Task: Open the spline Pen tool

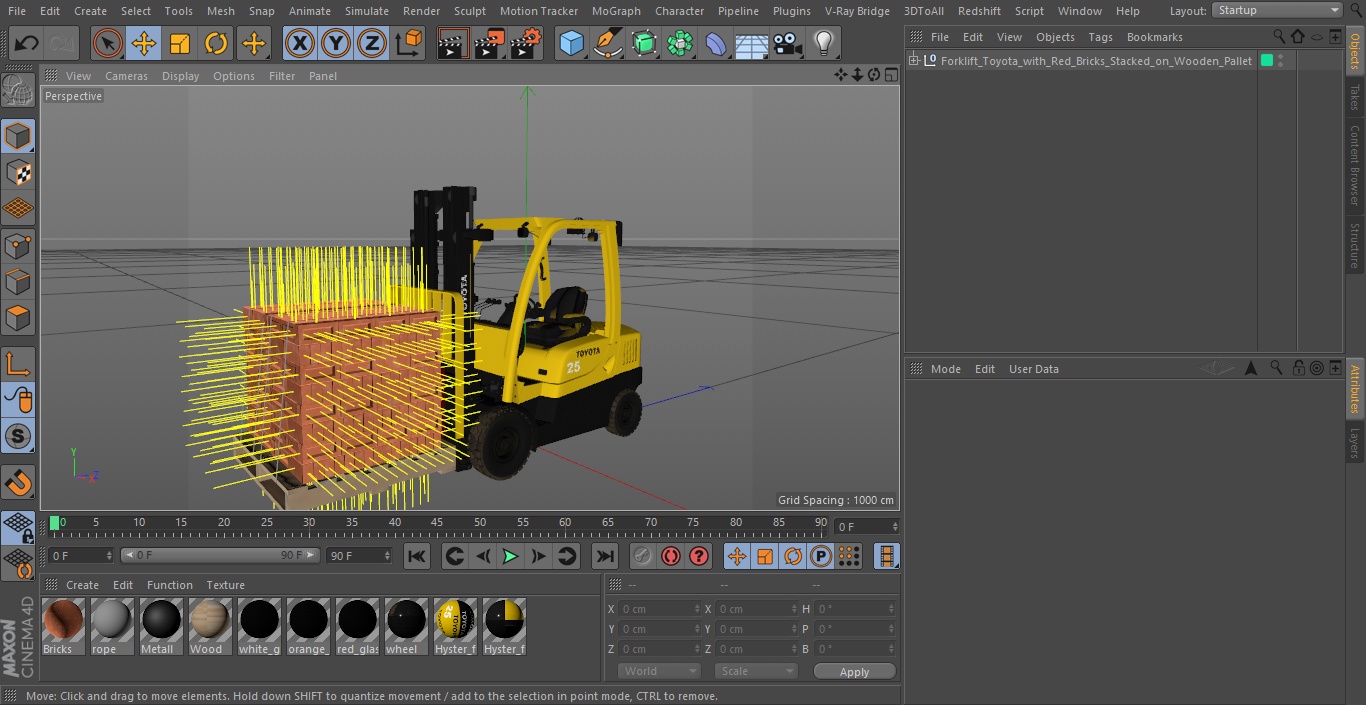Action: tap(607, 44)
